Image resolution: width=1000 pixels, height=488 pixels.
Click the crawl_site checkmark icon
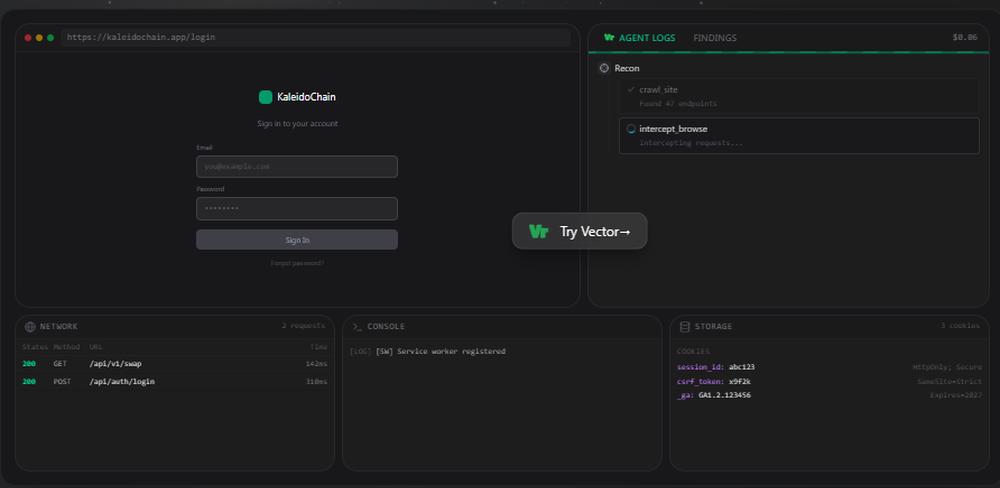[631, 89]
